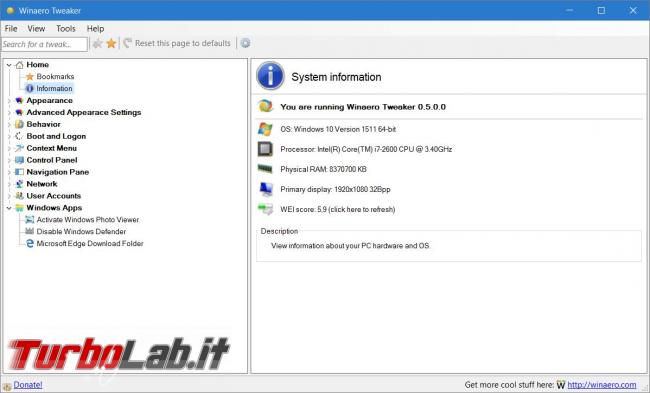Click the Microsoft Edge 'e' icon
650x393 pixels.
click(29, 243)
